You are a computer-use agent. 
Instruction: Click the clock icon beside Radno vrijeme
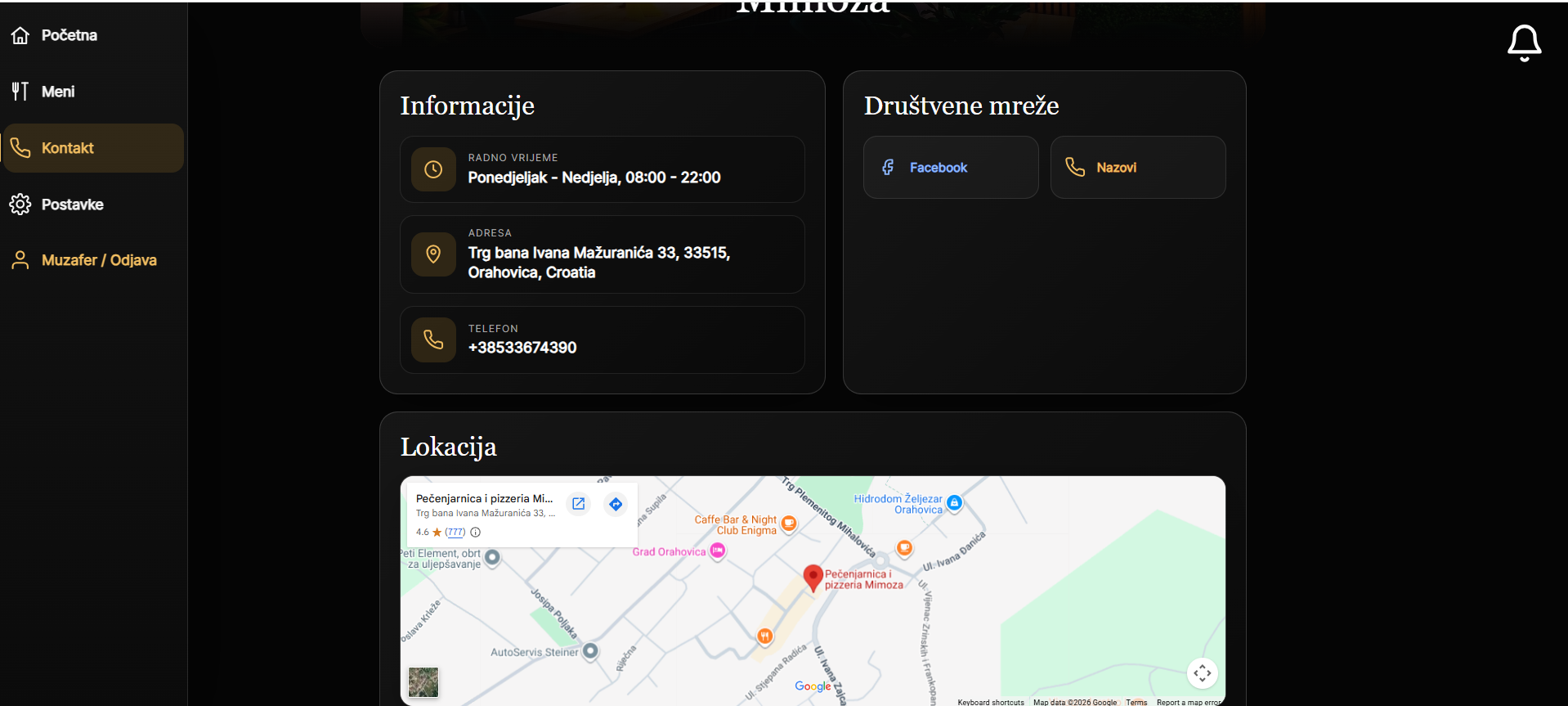click(433, 169)
